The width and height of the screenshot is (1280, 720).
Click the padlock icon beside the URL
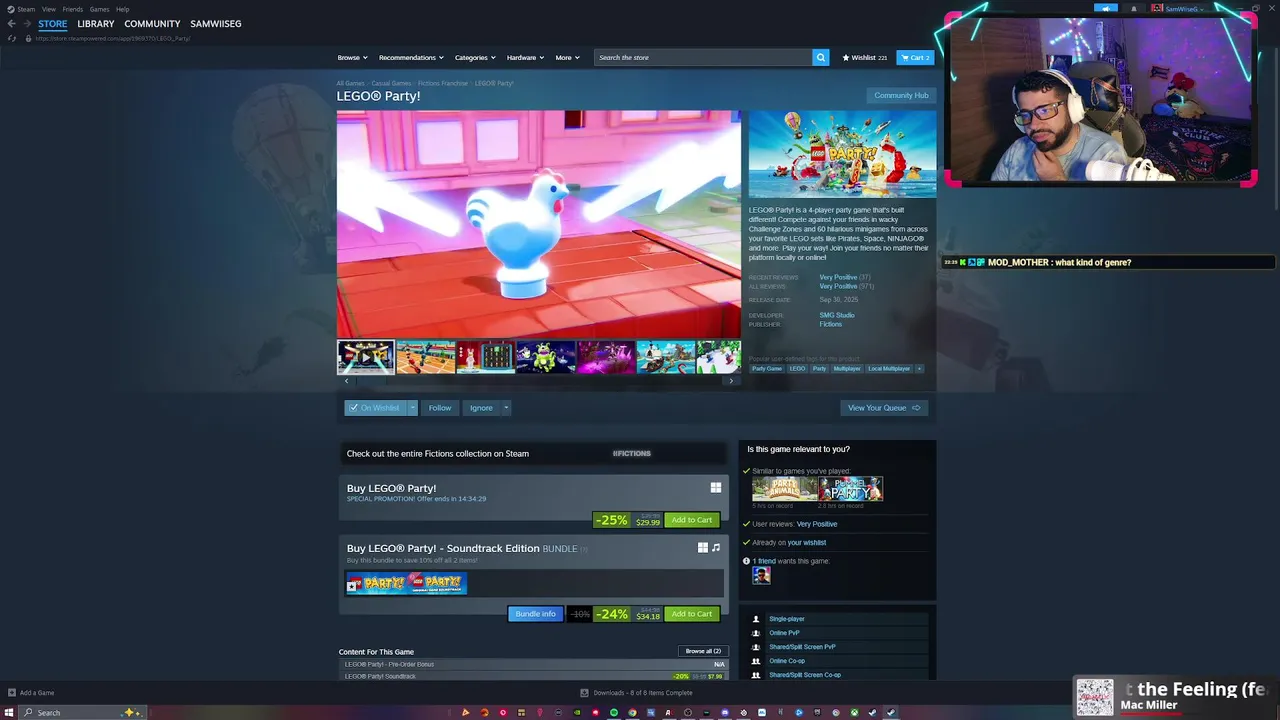[28, 38]
